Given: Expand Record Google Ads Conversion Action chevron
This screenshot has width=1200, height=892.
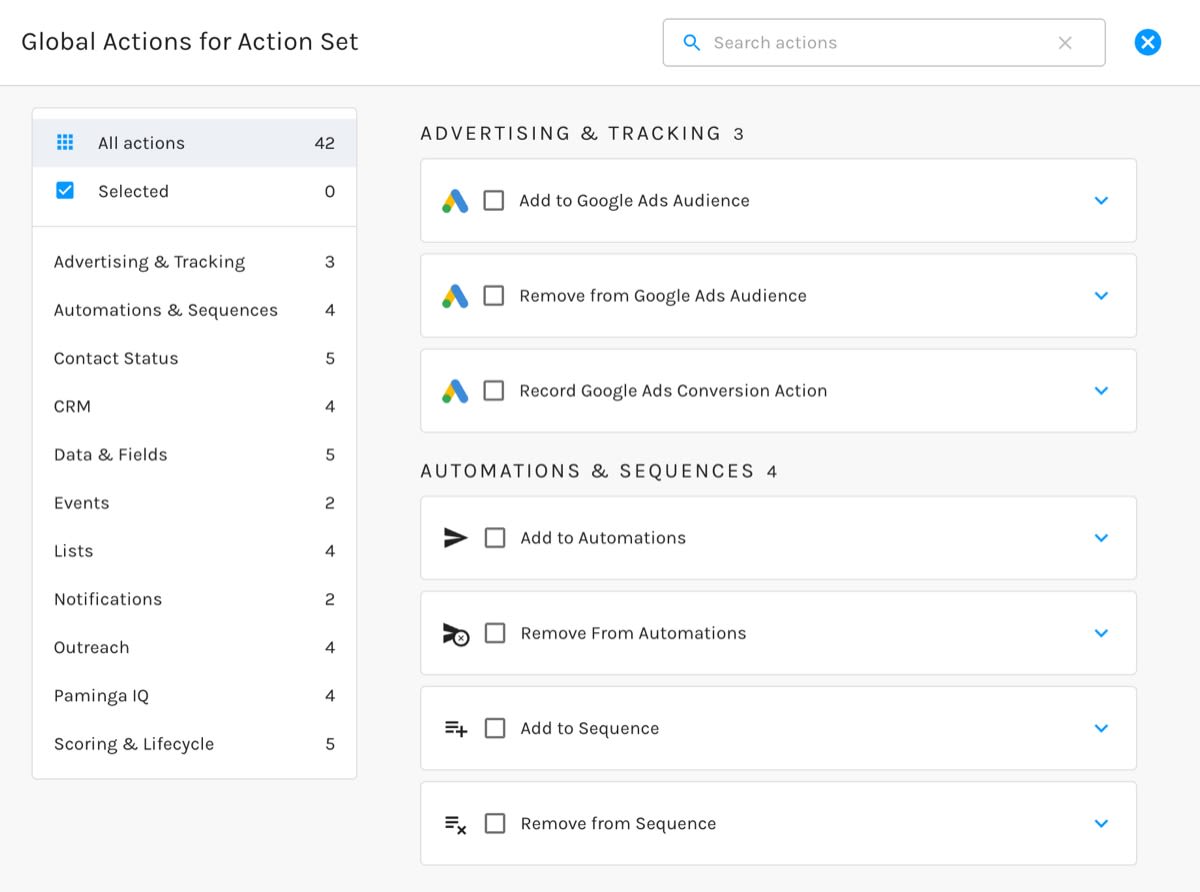Looking at the screenshot, I should 1102,391.
